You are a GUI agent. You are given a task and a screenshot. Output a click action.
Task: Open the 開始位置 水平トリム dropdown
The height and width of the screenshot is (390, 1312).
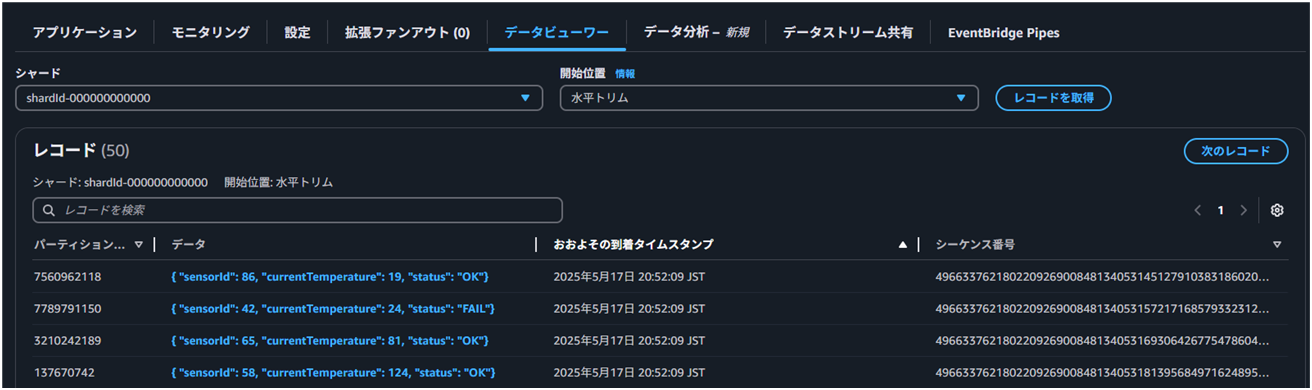tap(769, 98)
